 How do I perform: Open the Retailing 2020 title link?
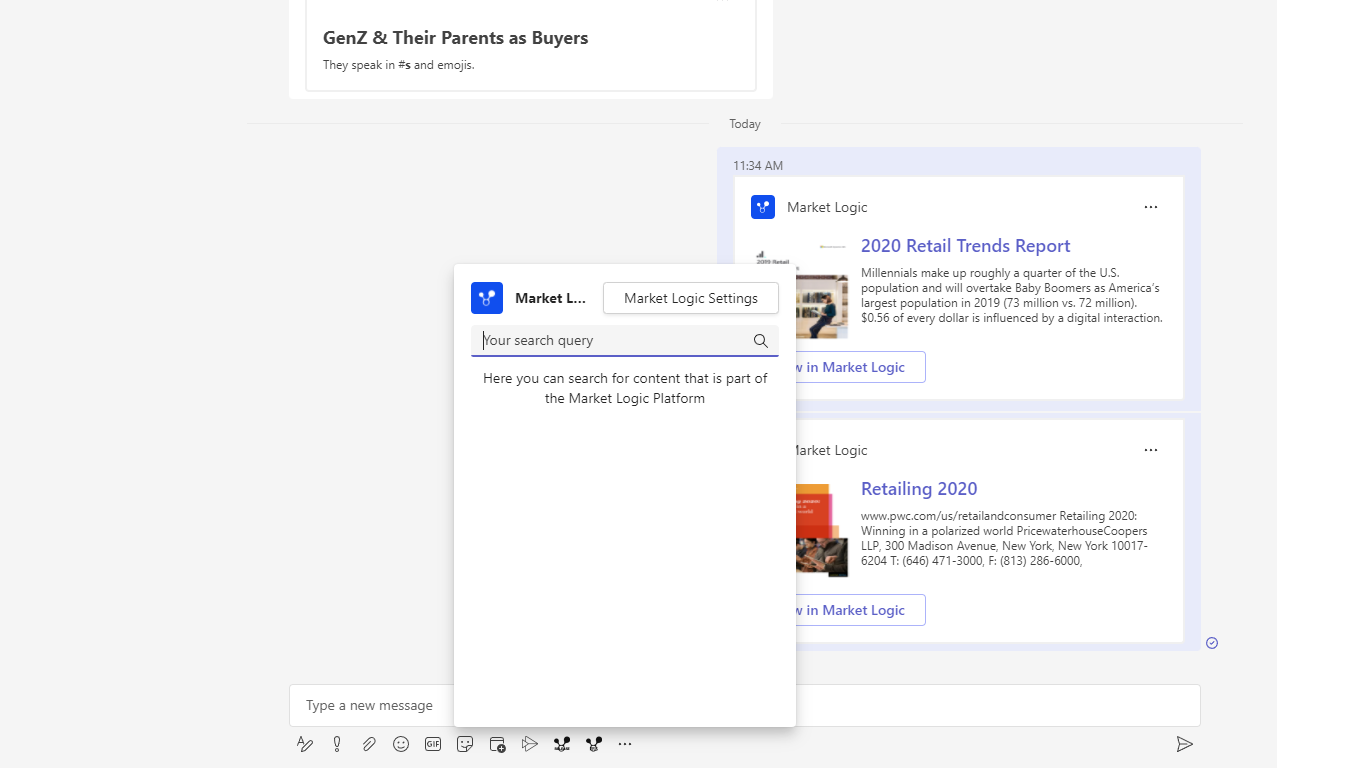[x=919, y=489]
